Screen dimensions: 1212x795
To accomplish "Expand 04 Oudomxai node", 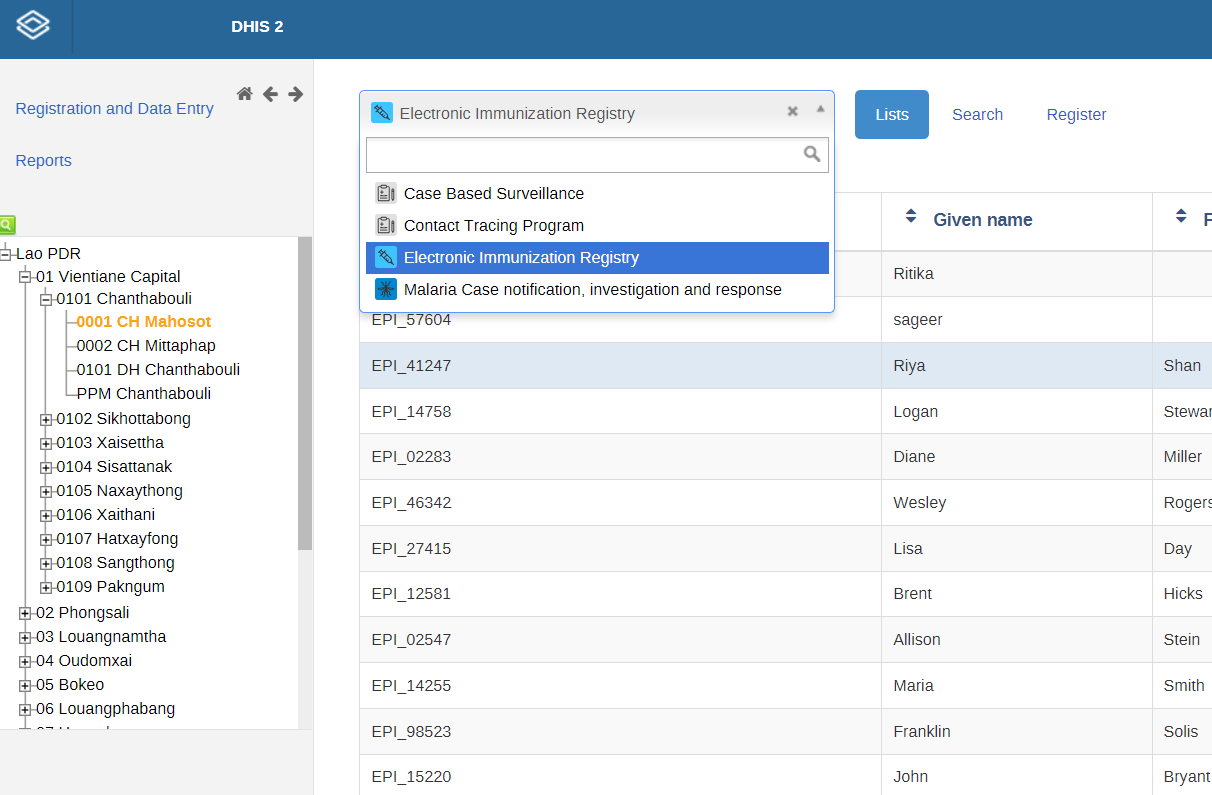I will [25, 662].
